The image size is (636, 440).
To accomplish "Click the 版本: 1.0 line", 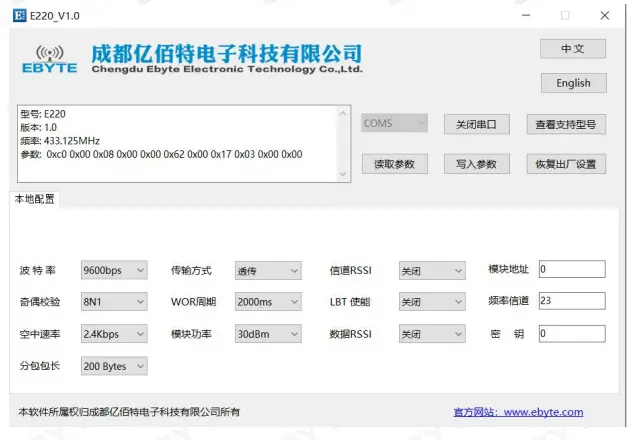I will coord(39,127).
